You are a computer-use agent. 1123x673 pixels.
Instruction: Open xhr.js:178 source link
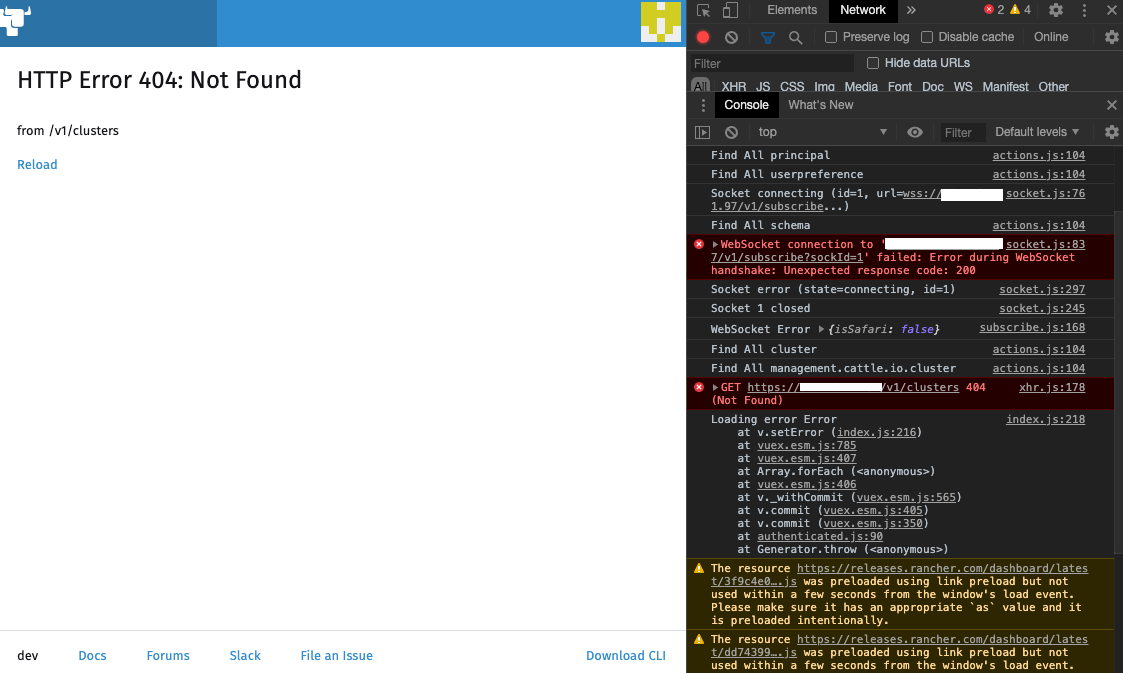coord(1051,387)
